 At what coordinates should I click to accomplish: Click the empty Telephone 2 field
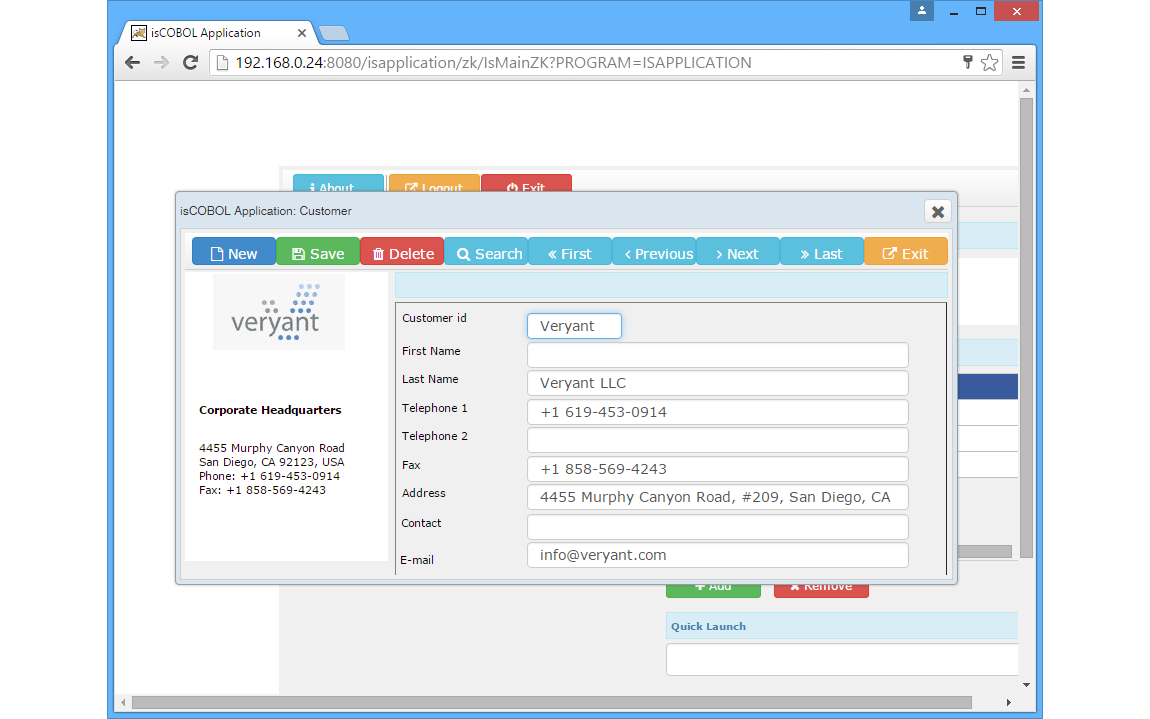click(x=717, y=440)
